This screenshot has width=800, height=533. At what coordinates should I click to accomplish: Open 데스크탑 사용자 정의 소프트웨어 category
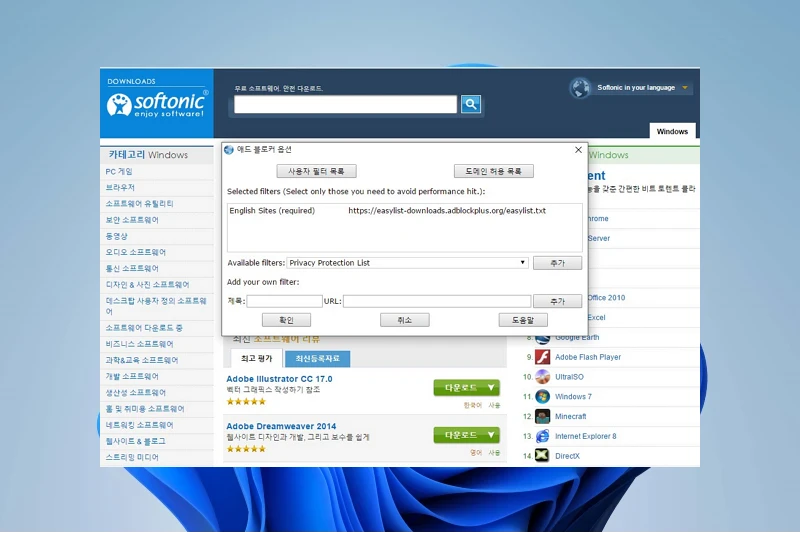[x=156, y=306]
